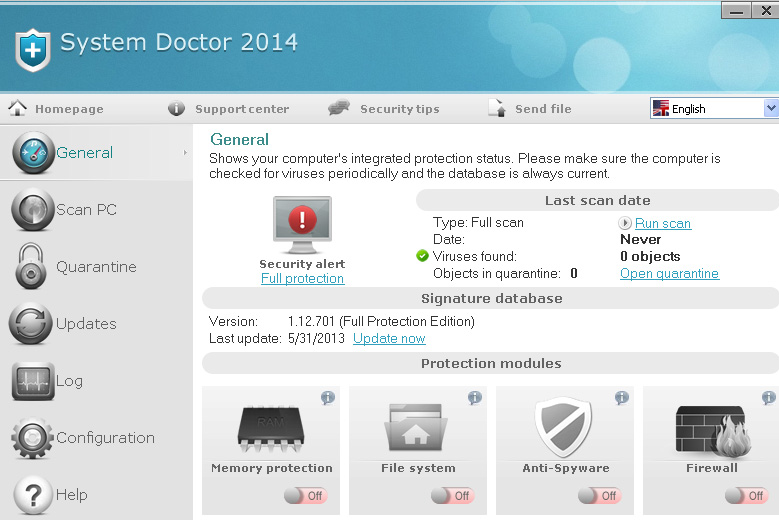This screenshot has height=520, width=779.
Task: Enable the Memory protection toggle
Action: coord(306,495)
